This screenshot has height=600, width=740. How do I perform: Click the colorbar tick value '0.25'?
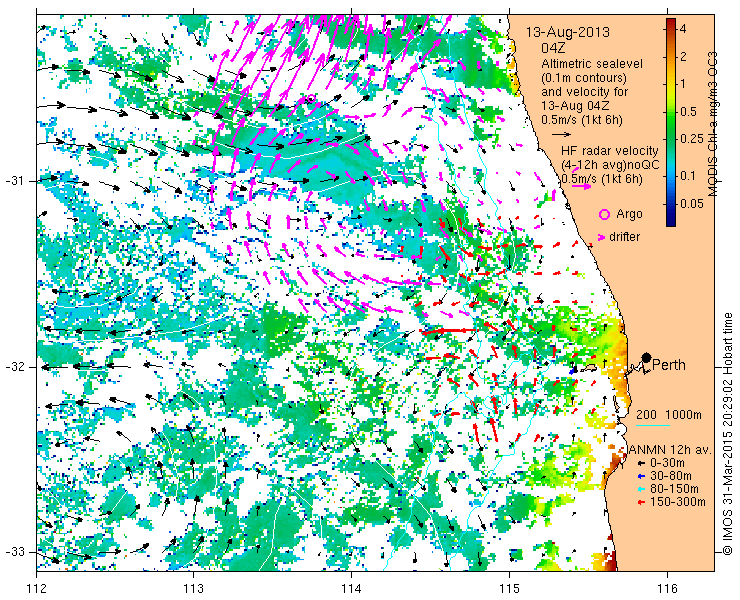click(x=691, y=139)
